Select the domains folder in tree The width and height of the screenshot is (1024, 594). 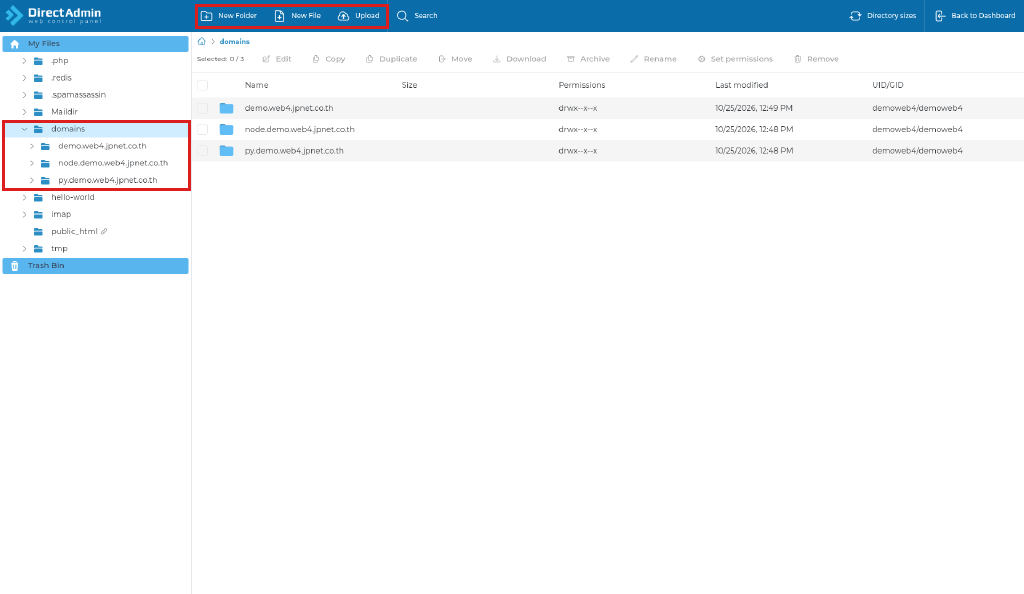[68, 129]
